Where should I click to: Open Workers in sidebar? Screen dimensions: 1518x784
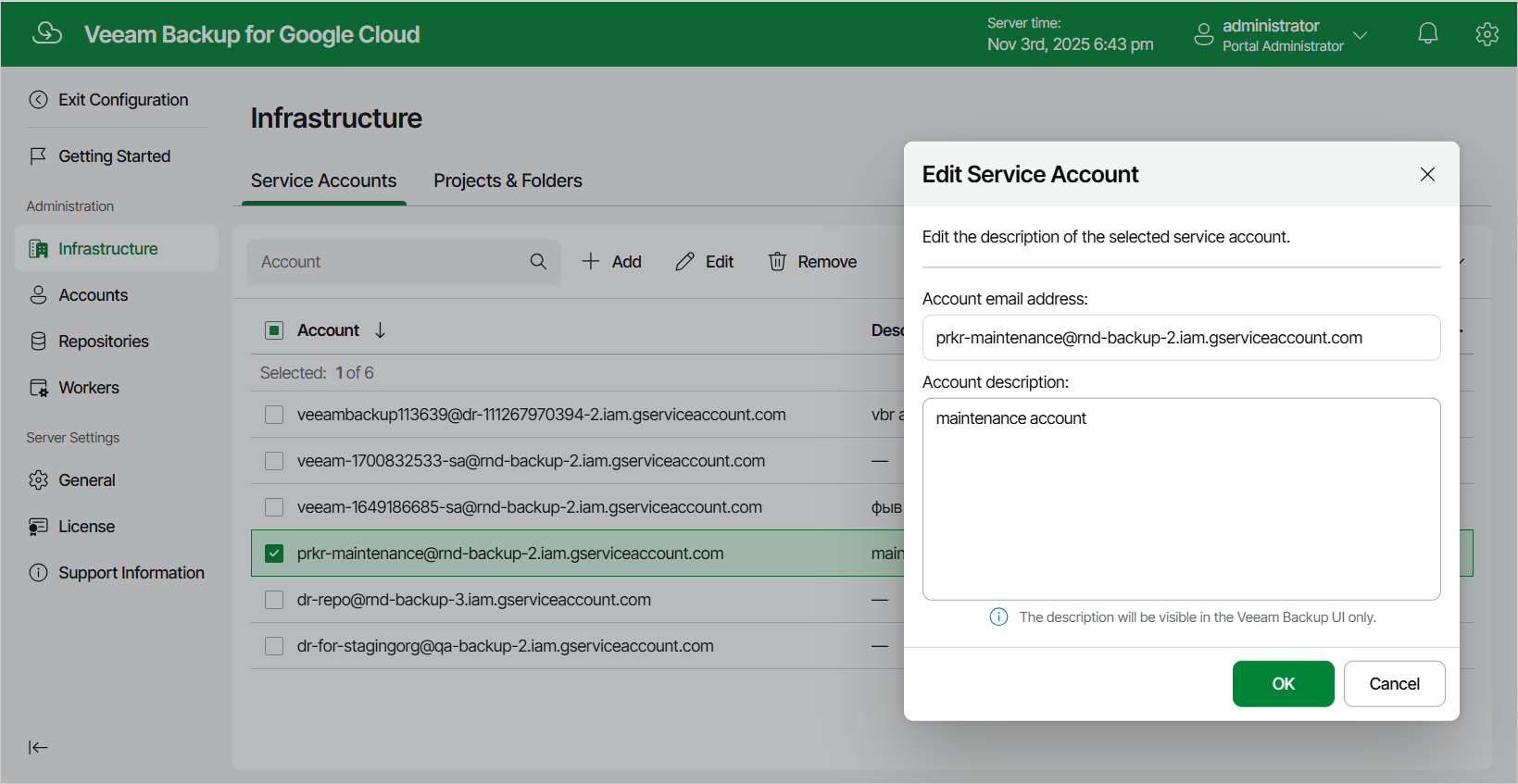click(x=89, y=388)
